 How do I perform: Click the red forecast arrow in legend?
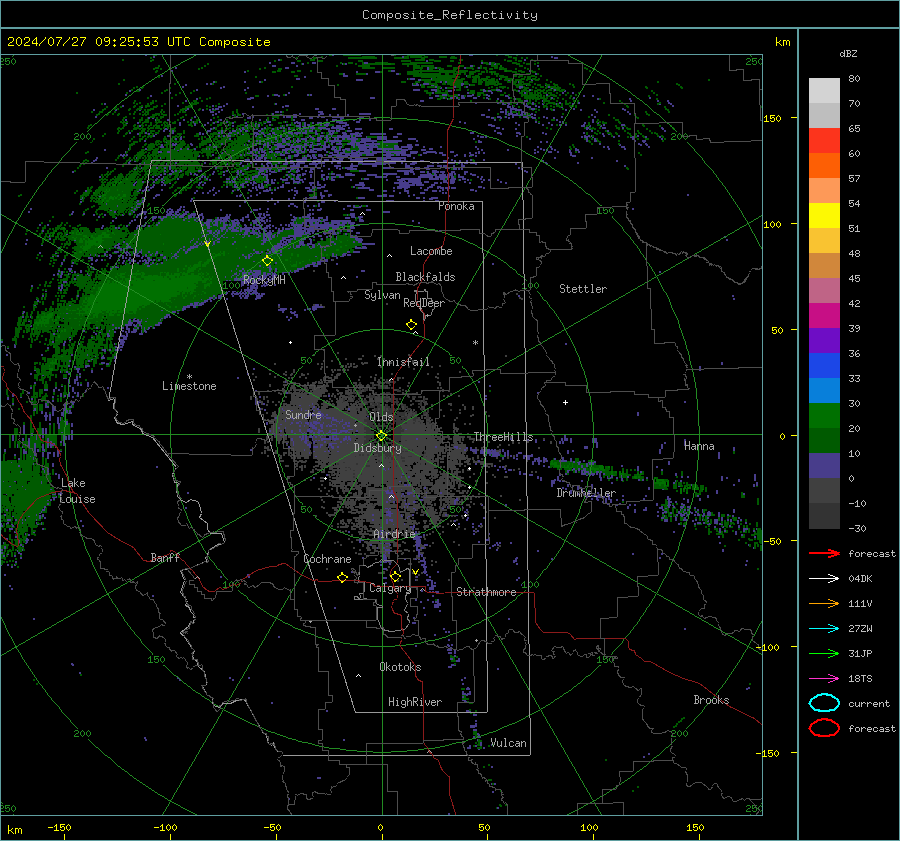(x=824, y=553)
